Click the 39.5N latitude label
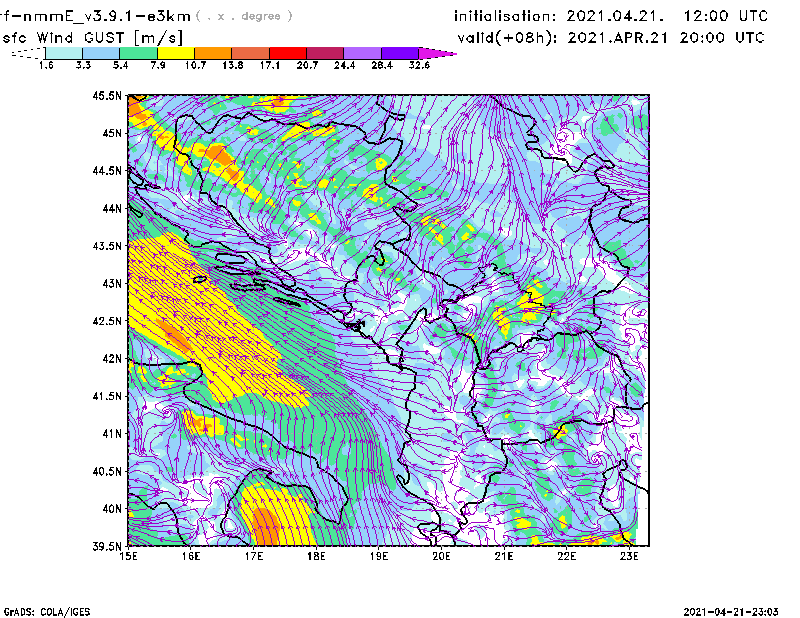This screenshot has width=800, height=618. (107, 547)
